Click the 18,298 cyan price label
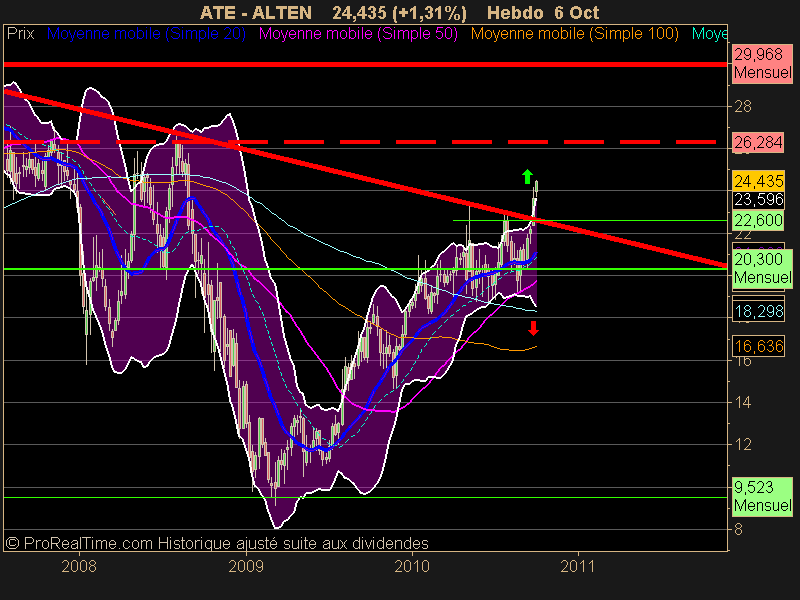 tap(758, 311)
